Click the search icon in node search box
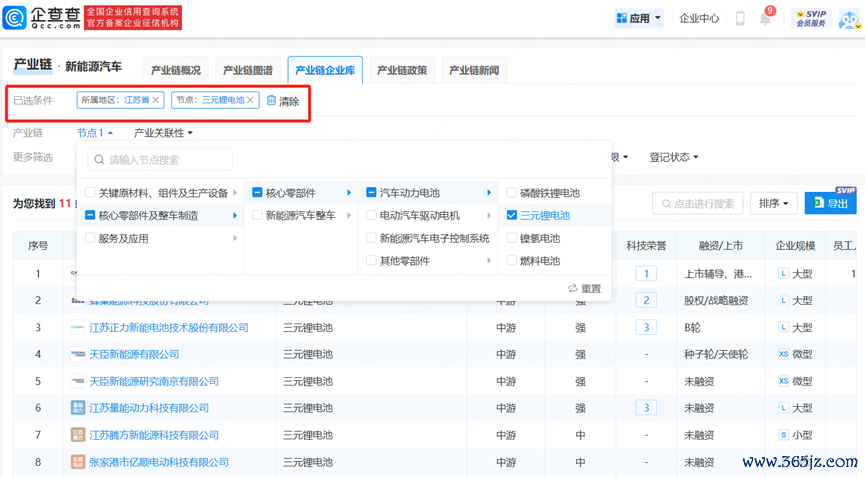Screen dimensions: 865x477 pos(99,160)
